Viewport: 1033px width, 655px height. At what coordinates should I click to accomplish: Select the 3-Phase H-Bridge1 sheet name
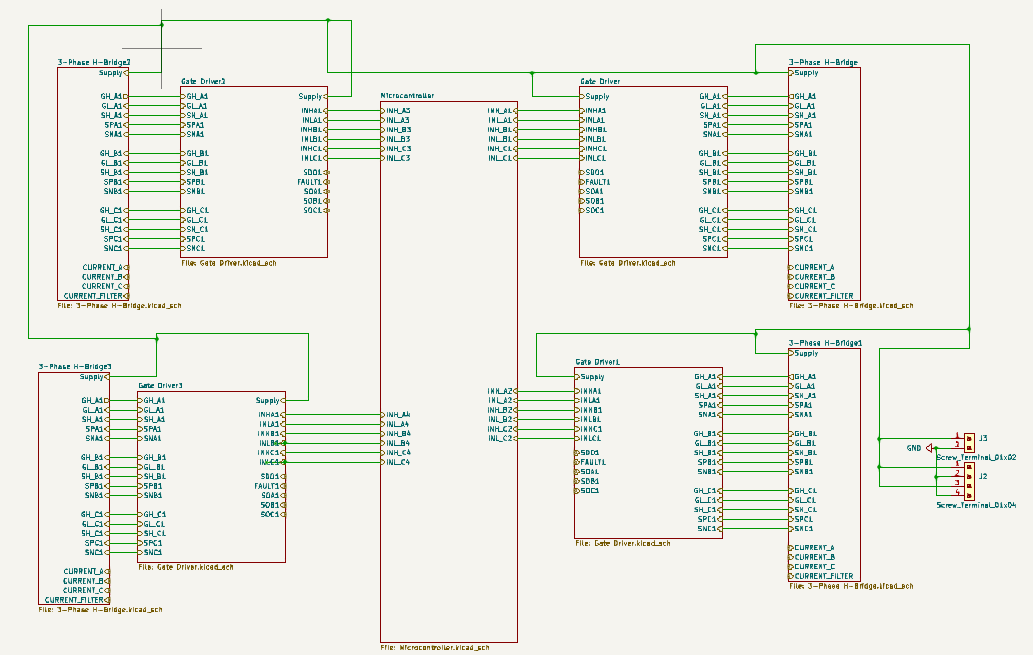[x=825, y=343]
